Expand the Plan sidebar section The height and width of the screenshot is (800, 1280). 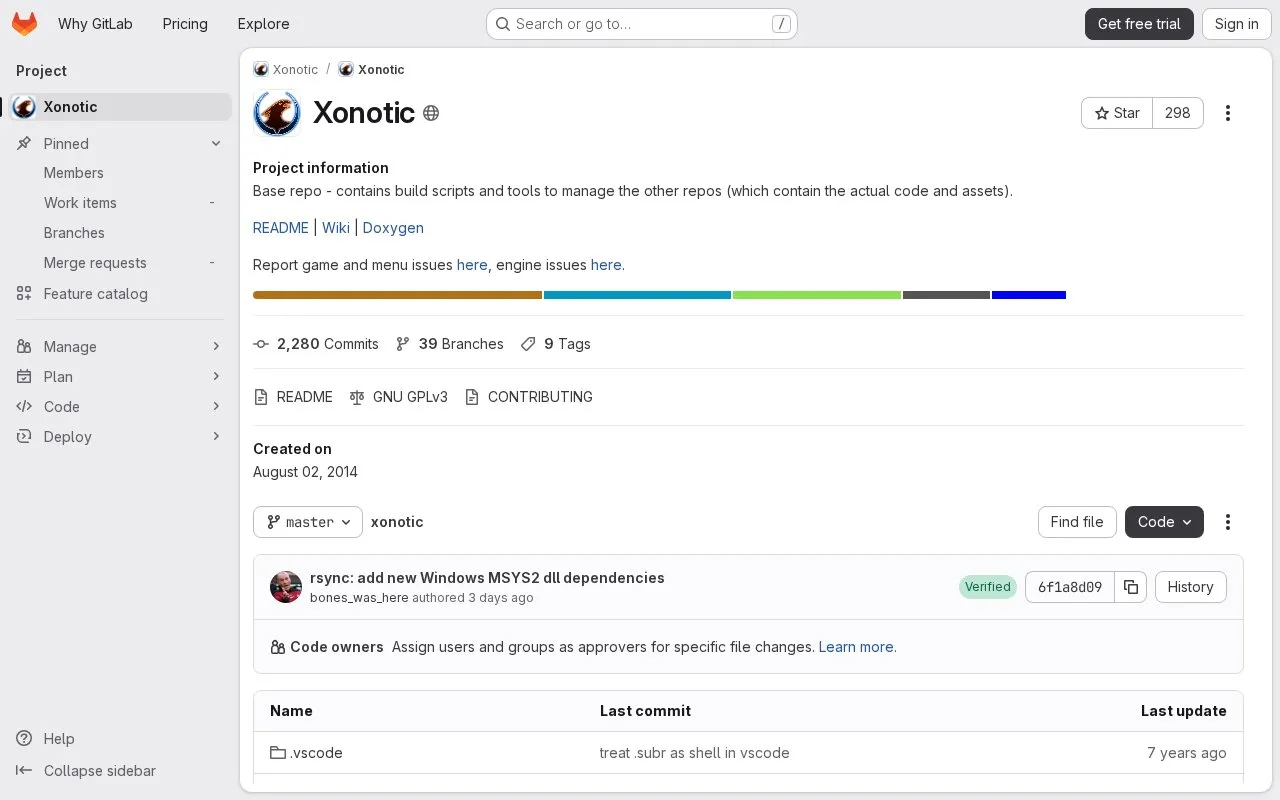pyautogui.click(x=120, y=377)
